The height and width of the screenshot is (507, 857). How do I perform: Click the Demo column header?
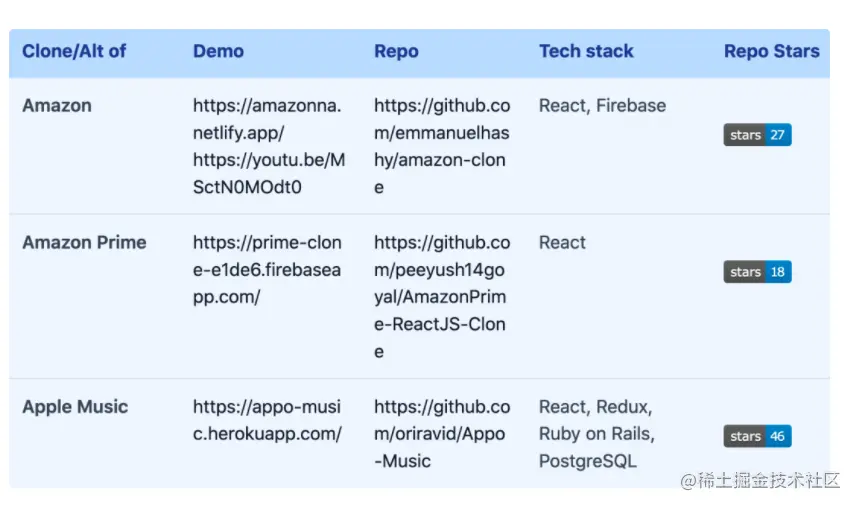point(218,51)
